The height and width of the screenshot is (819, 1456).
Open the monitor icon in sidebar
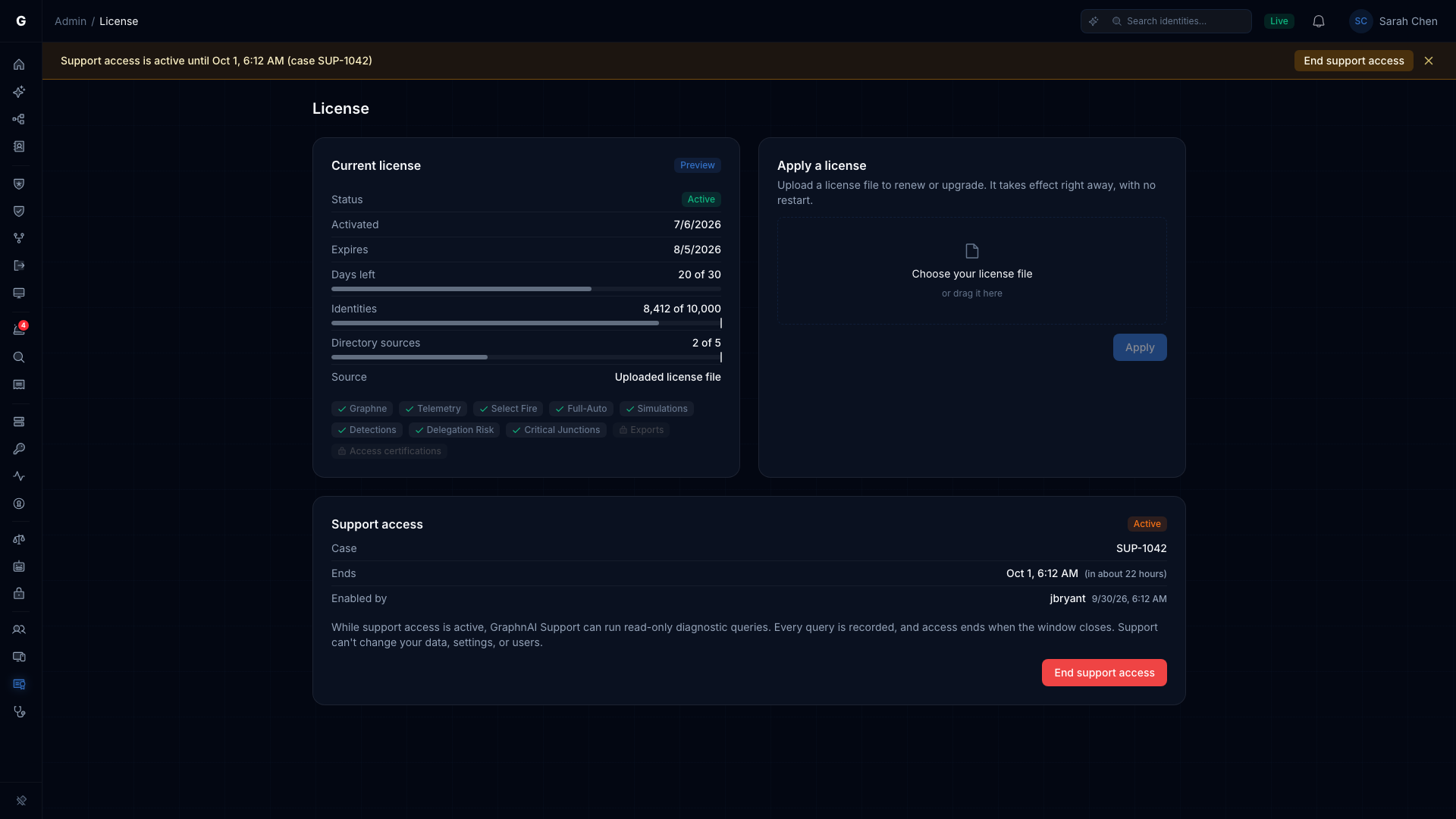[x=19, y=293]
